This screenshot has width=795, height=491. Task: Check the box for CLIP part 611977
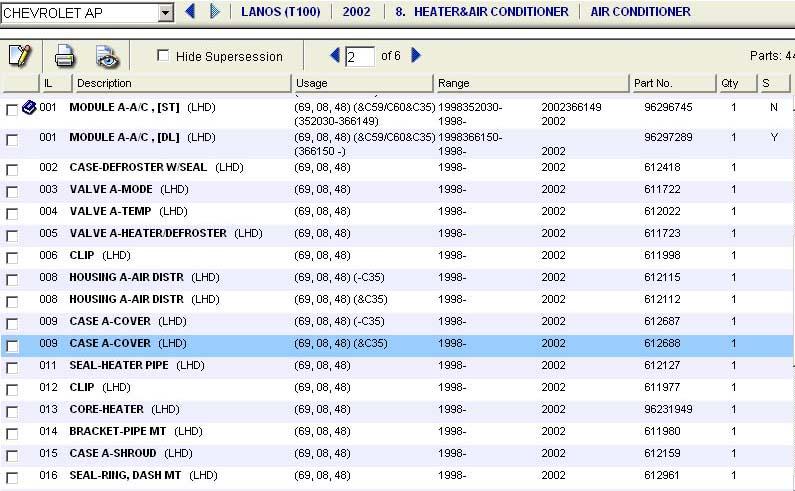[x=12, y=390]
